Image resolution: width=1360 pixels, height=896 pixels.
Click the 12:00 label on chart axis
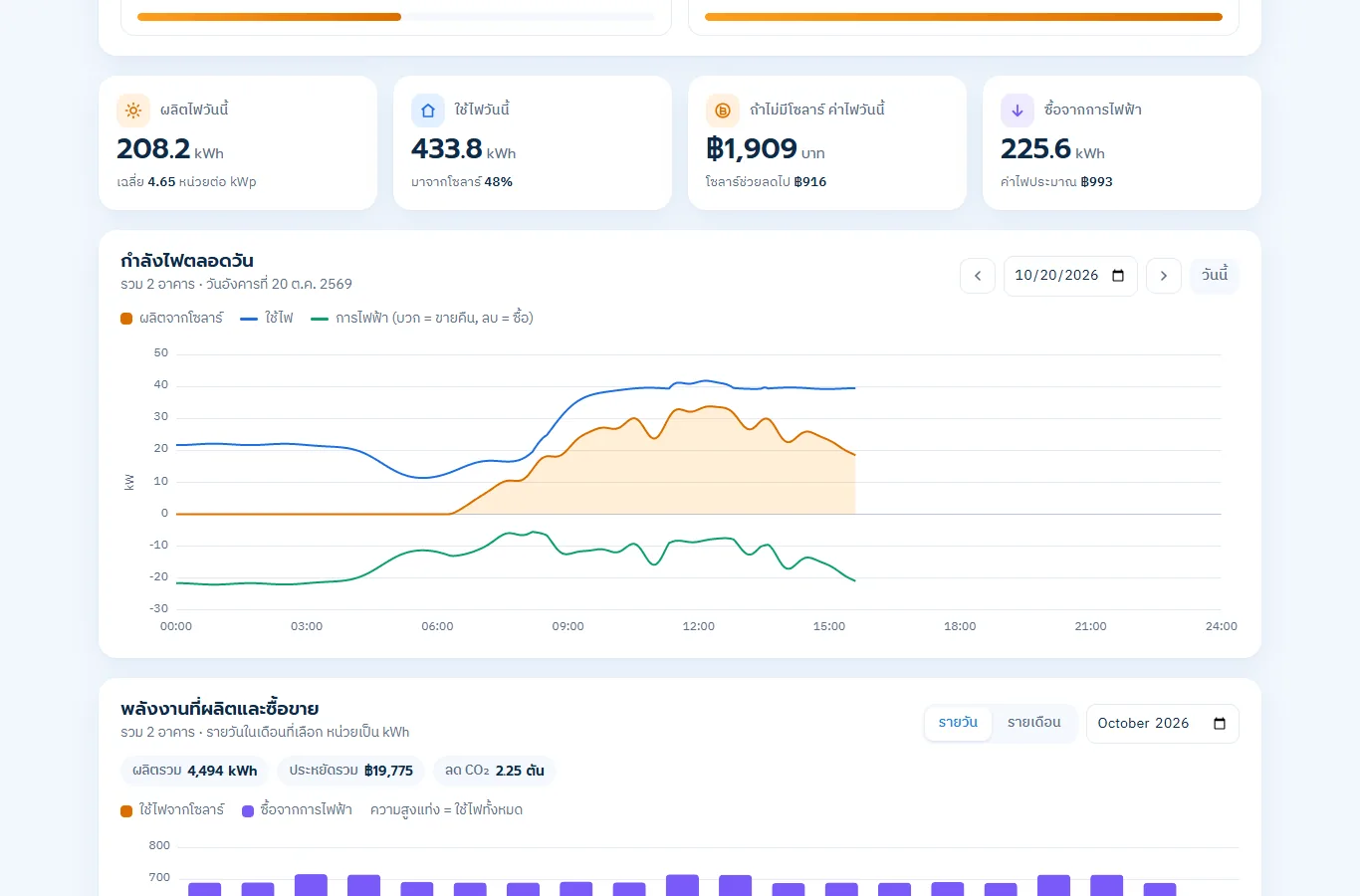point(699,626)
